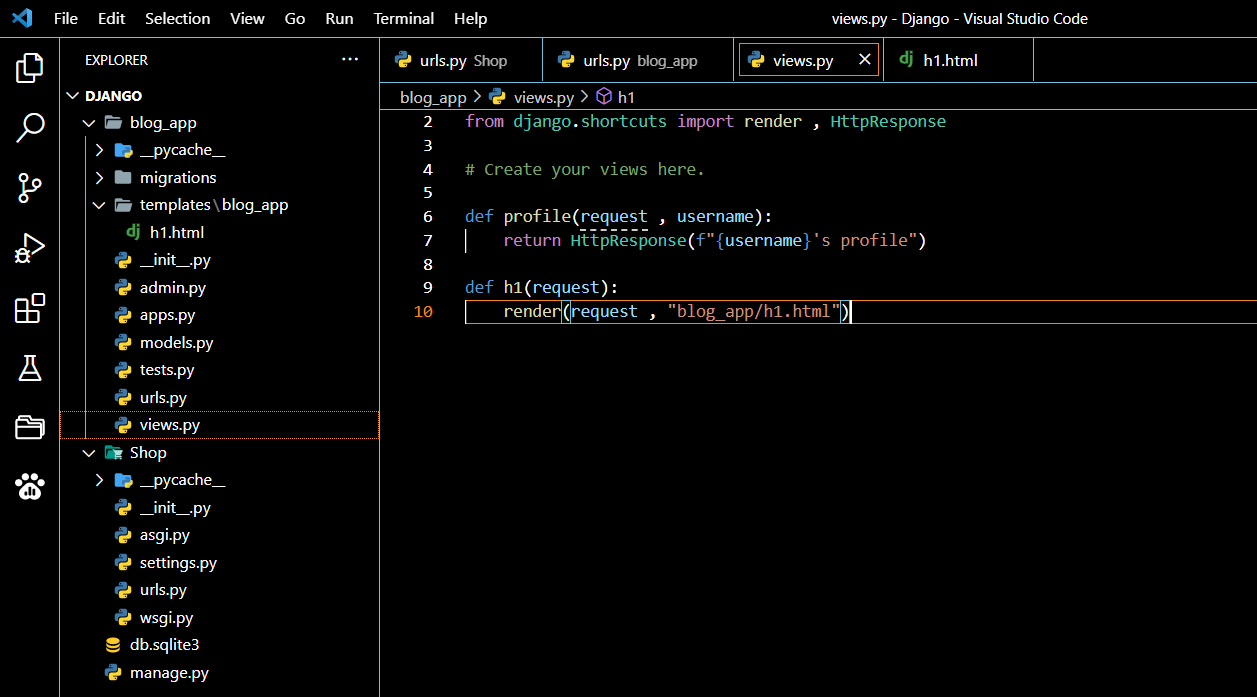Click the Shop folder icon

(x=113, y=453)
